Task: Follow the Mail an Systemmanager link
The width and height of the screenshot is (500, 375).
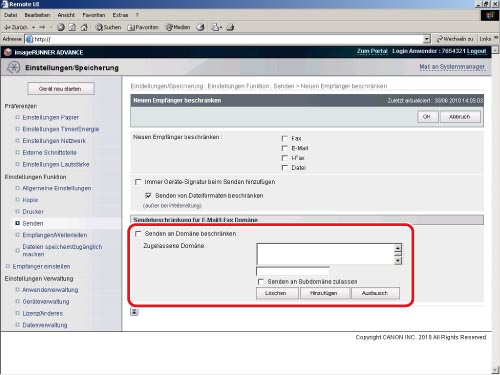Action: 452,67
